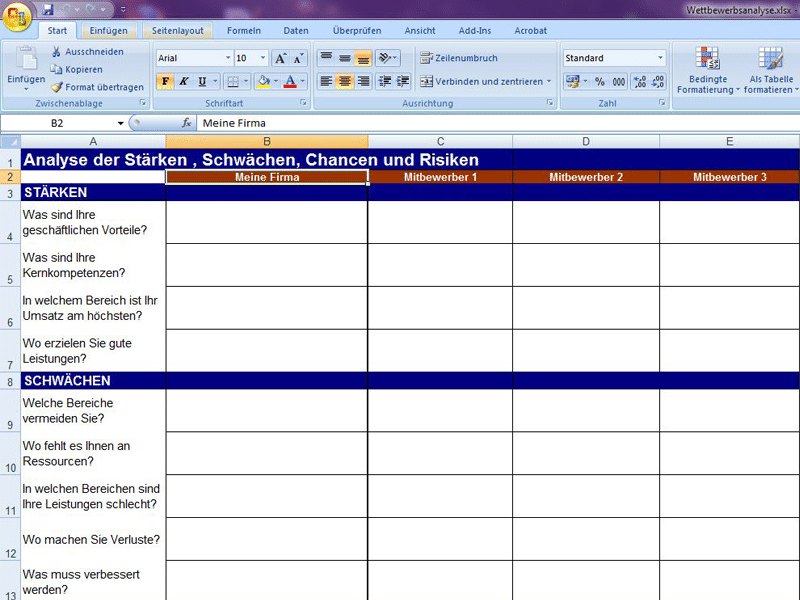Image resolution: width=800 pixels, height=600 pixels.
Task: Expand Schriftart dialog launcher
Action: click(303, 103)
